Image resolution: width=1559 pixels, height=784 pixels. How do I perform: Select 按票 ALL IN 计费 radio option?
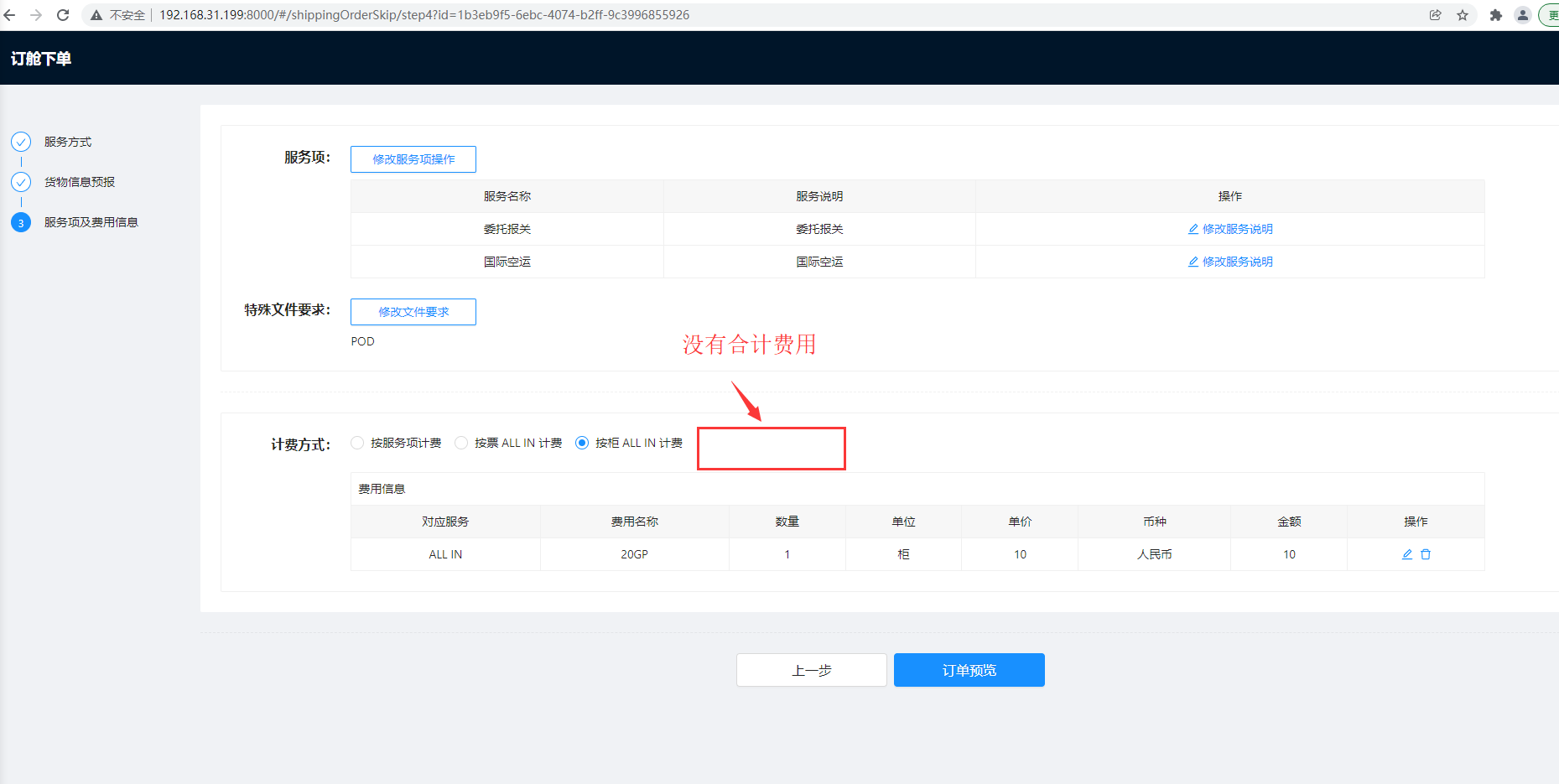[461, 443]
